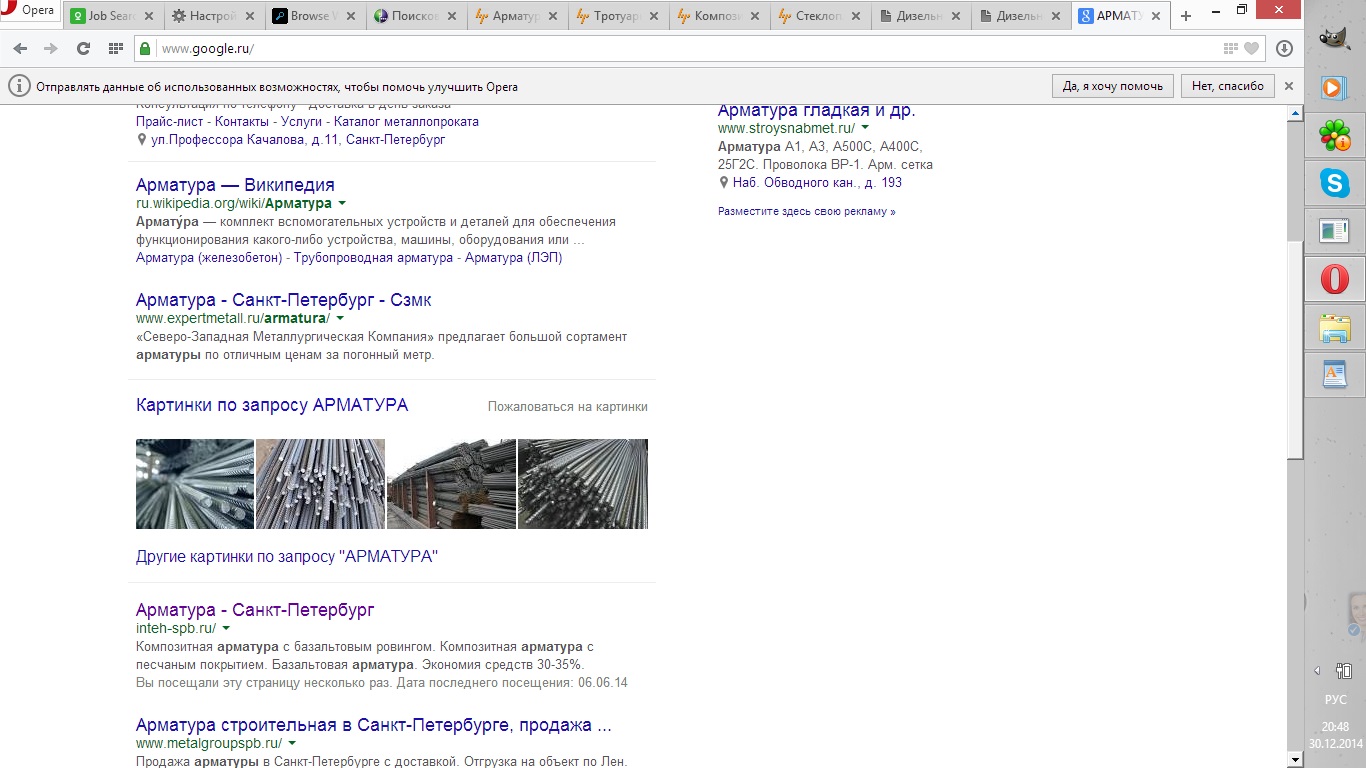Open 'Арматура гладкая и др.' ad
Screen dimensions: 1366x768
(816, 110)
